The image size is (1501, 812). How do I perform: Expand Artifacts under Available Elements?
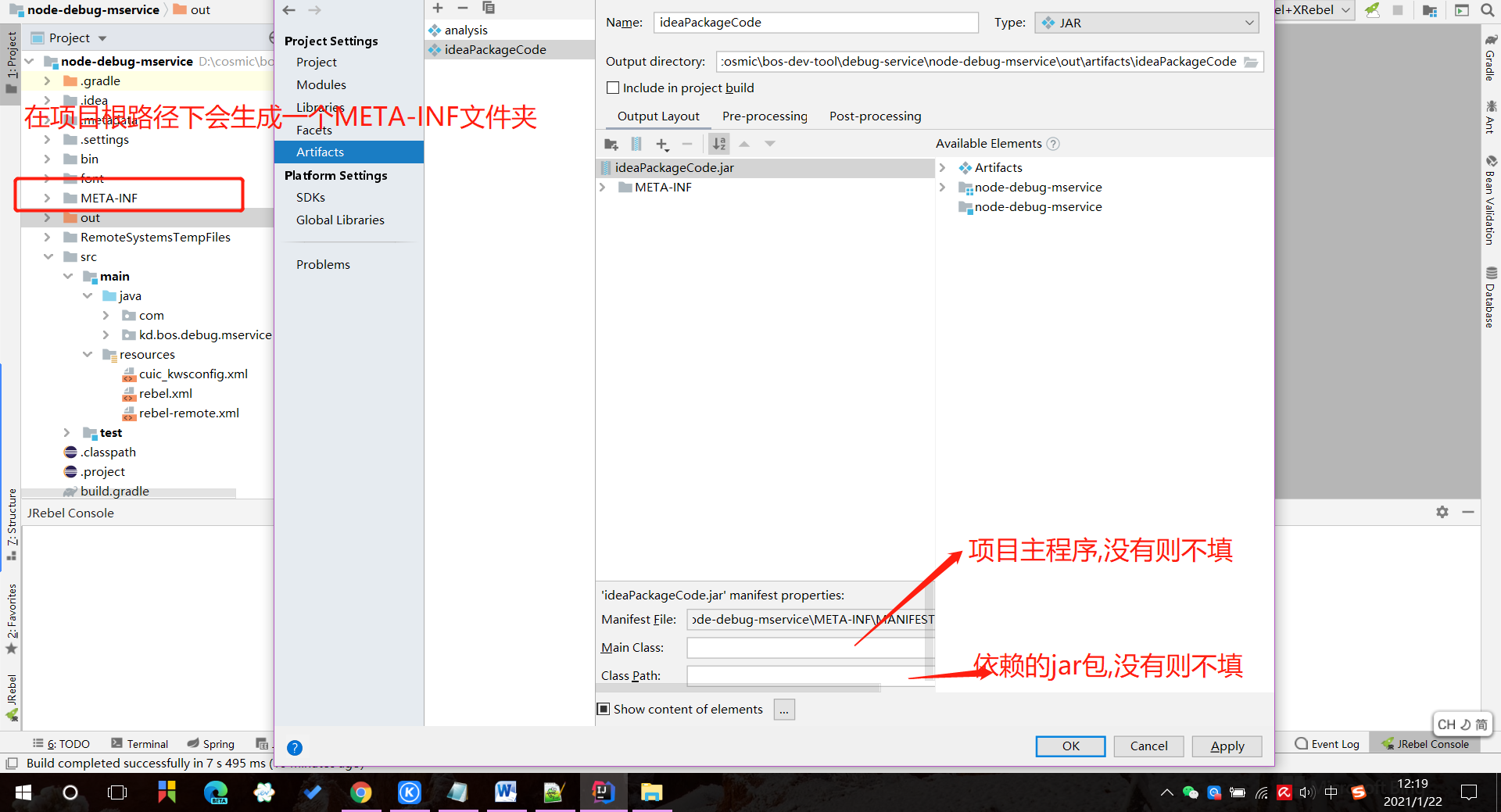click(942, 168)
